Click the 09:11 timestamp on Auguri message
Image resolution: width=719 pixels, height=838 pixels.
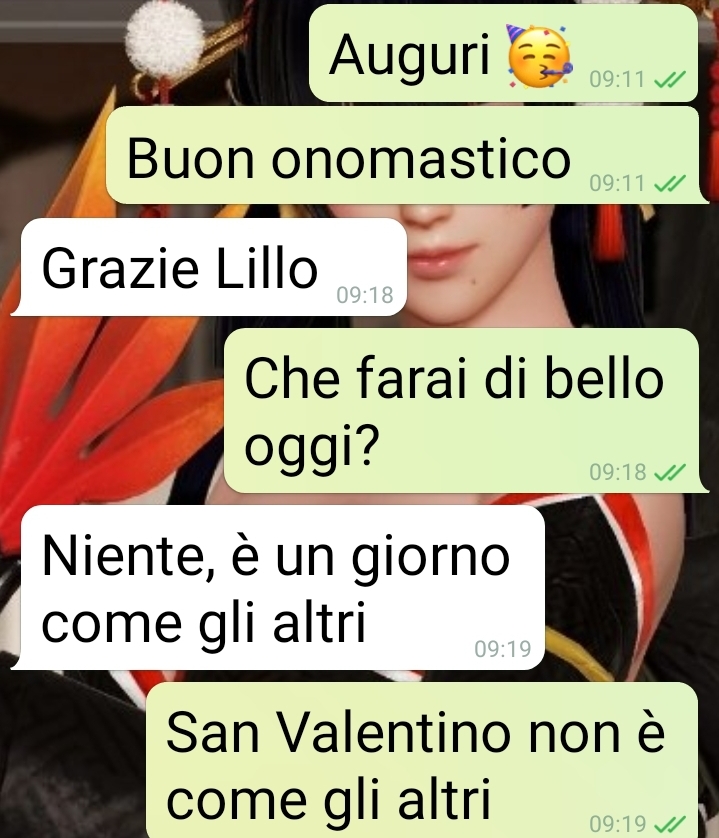pyautogui.click(x=617, y=80)
